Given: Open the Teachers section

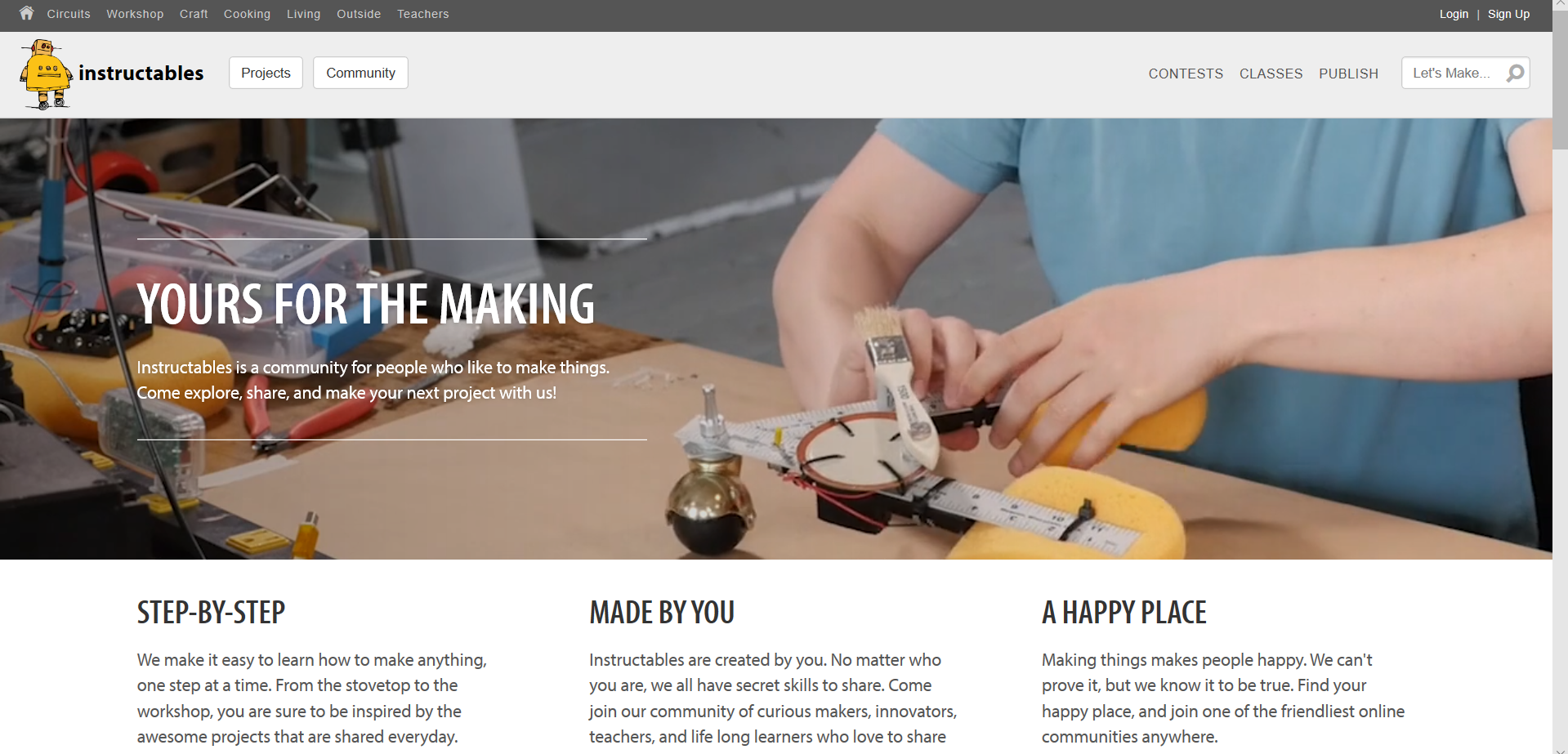Looking at the screenshot, I should pos(422,14).
